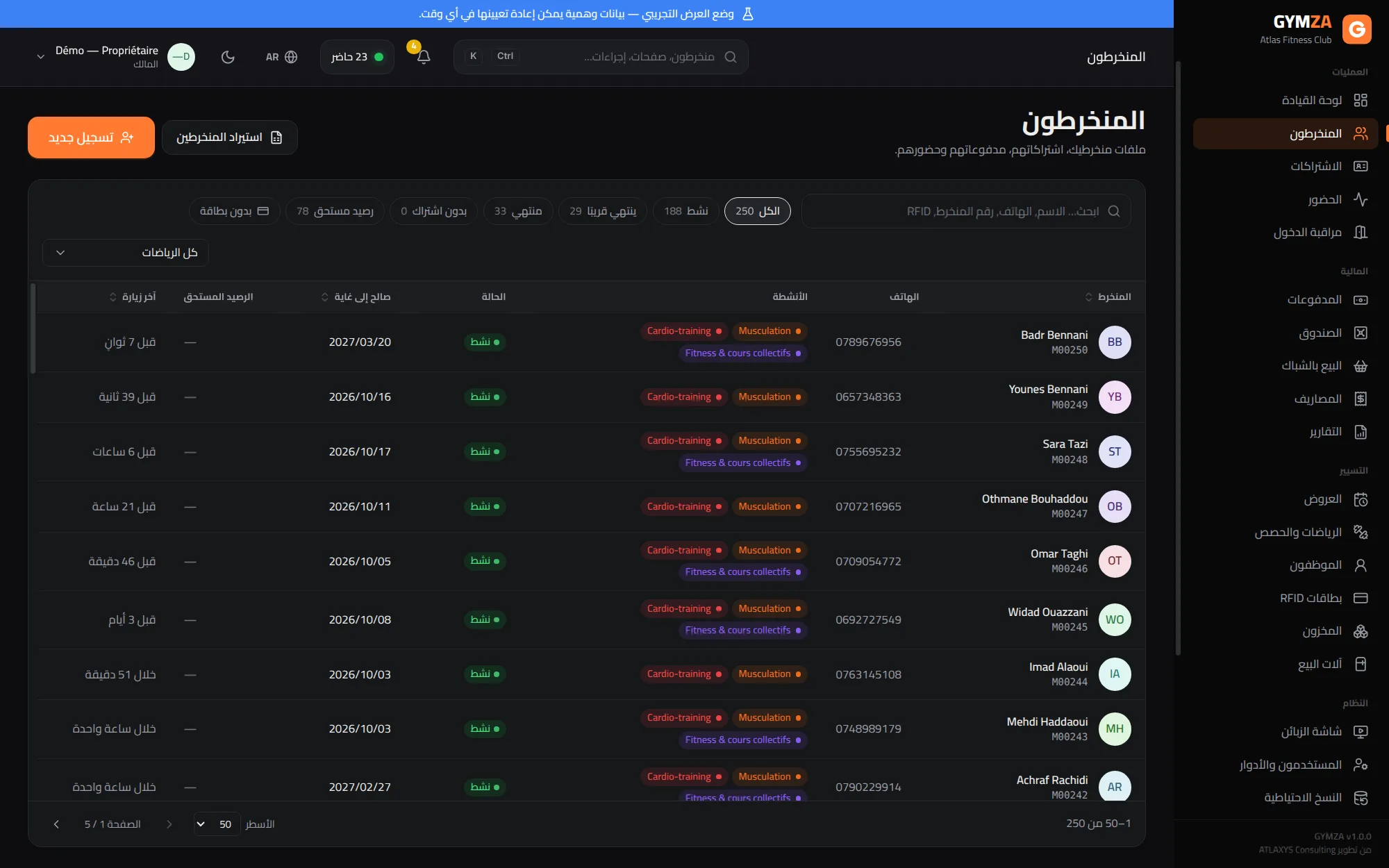This screenshot has height=868, width=1389.
Task: Switch language via AR globe button
Action: [x=281, y=57]
